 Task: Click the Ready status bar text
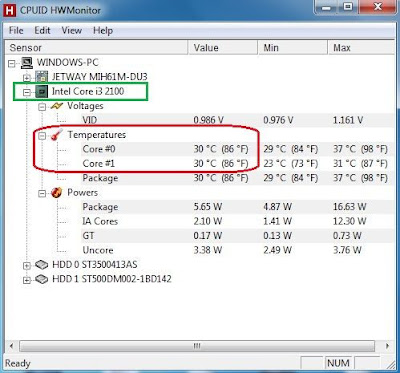coord(18,363)
